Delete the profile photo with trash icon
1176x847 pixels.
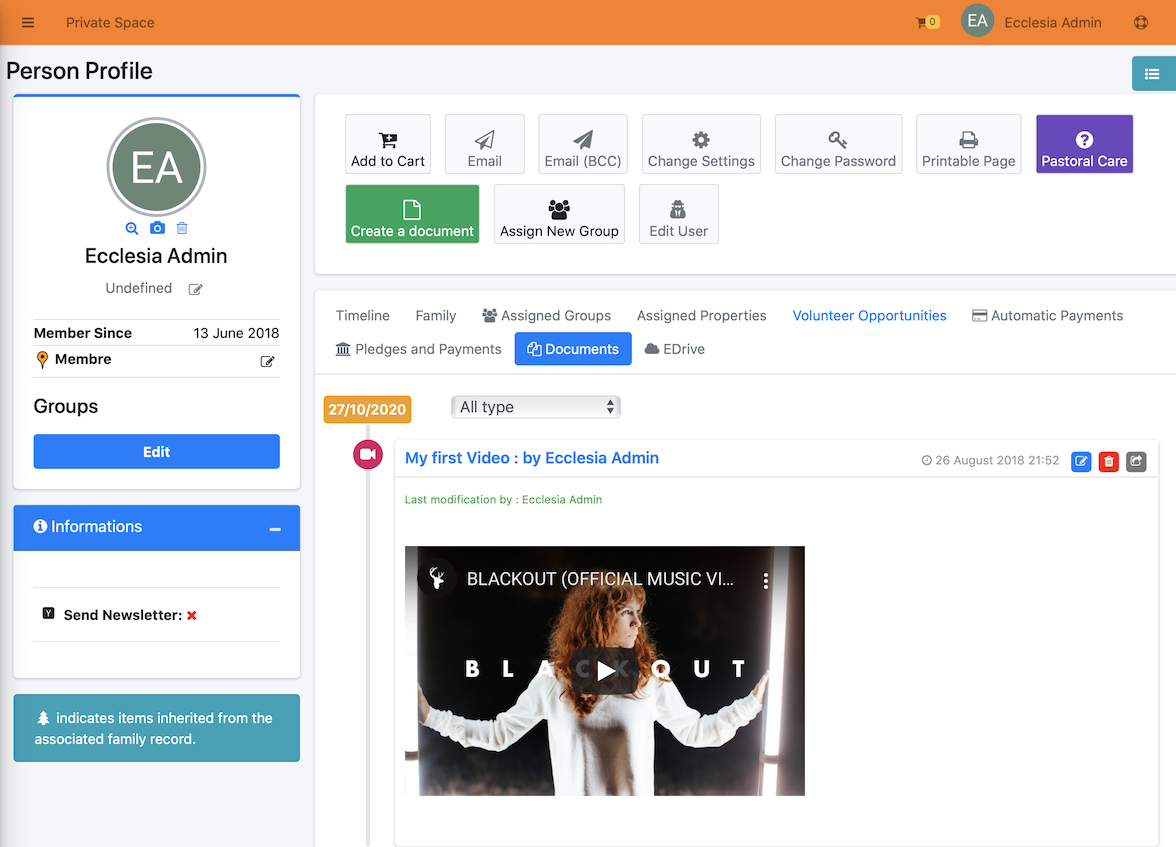coord(182,228)
